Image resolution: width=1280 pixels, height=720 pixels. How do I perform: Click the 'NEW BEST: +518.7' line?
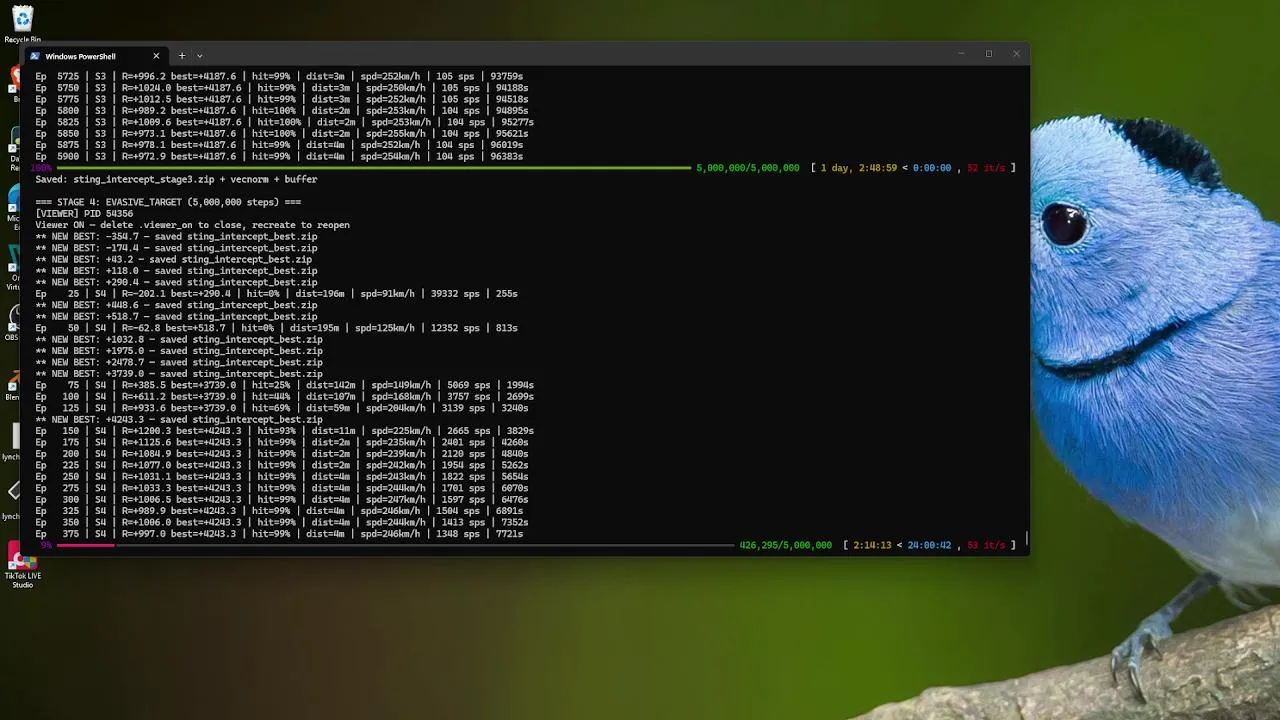176,316
